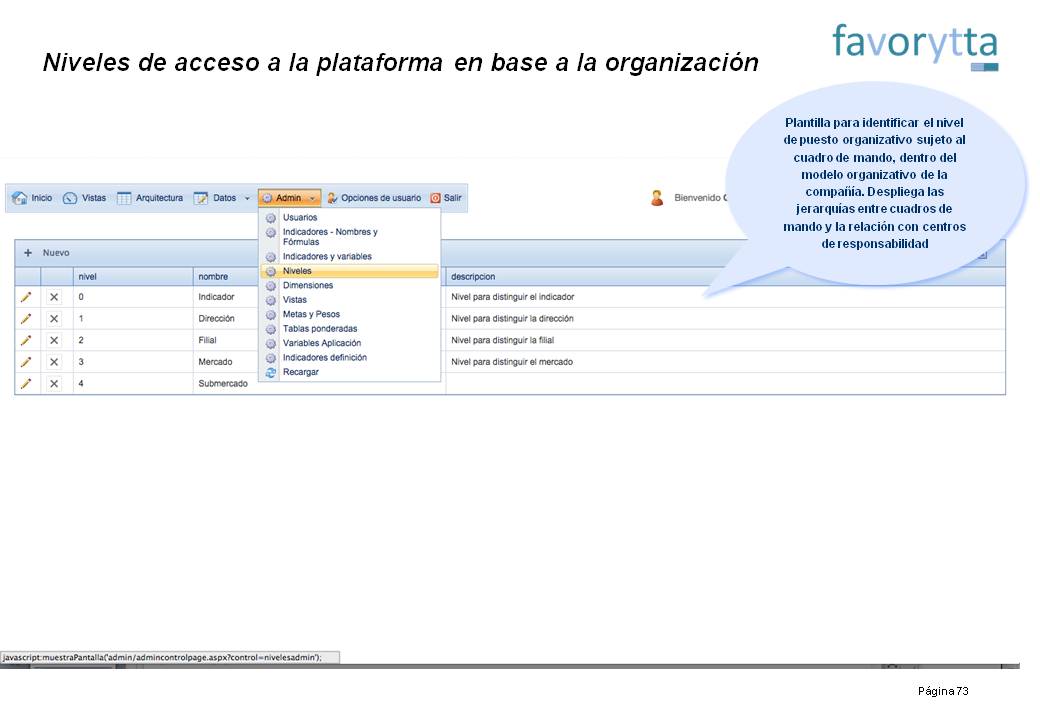Image resolution: width=1040 pixels, height=720 pixels.
Task: Choose Indicadores definición menu entry
Action: [x=350, y=358]
